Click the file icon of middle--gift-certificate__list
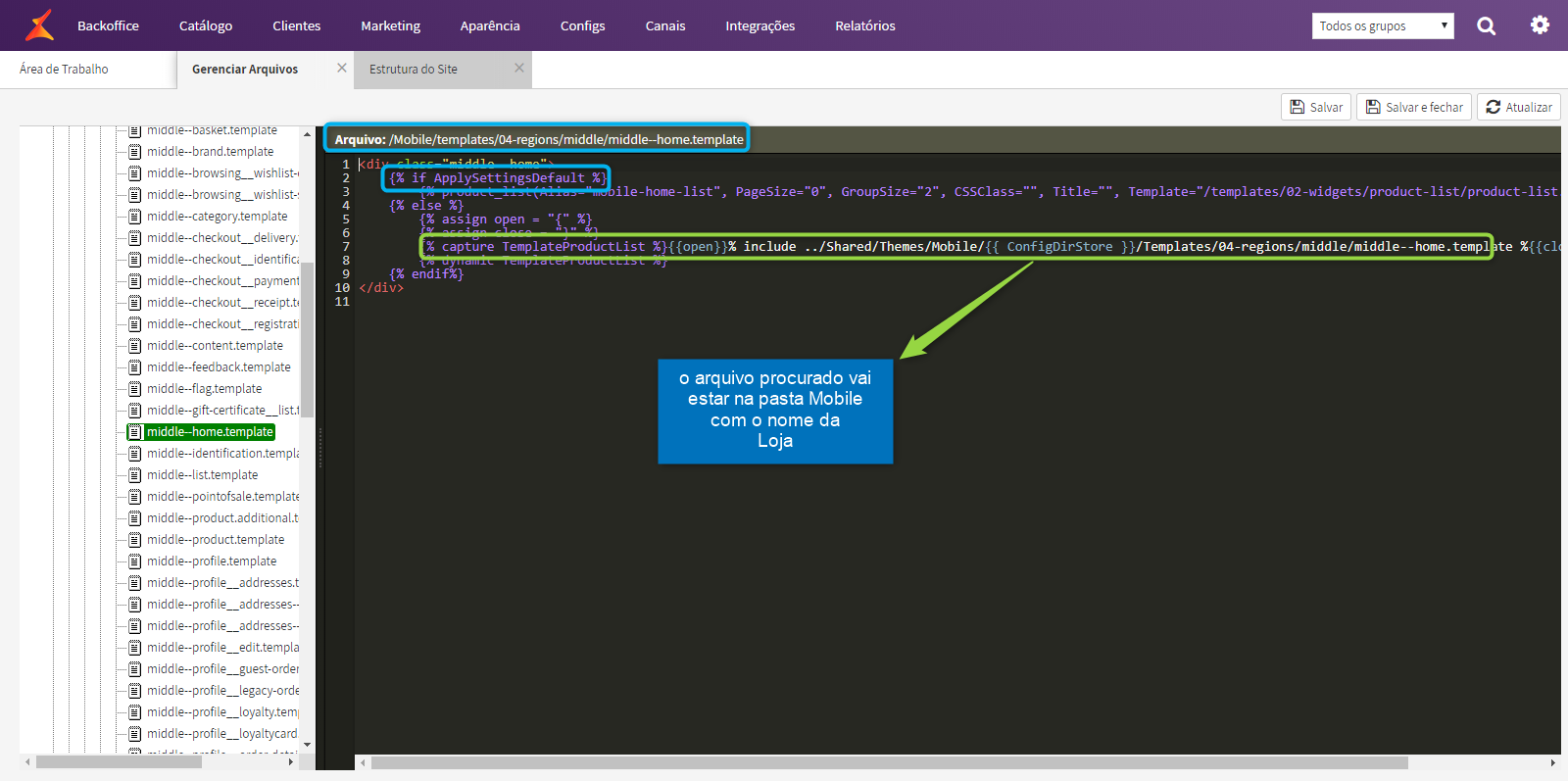The width and height of the screenshot is (1568, 781). point(135,411)
